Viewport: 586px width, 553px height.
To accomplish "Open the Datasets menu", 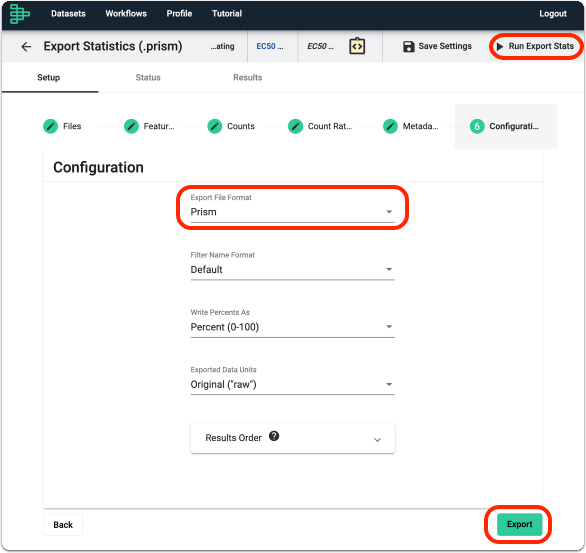I will (x=68, y=14).
